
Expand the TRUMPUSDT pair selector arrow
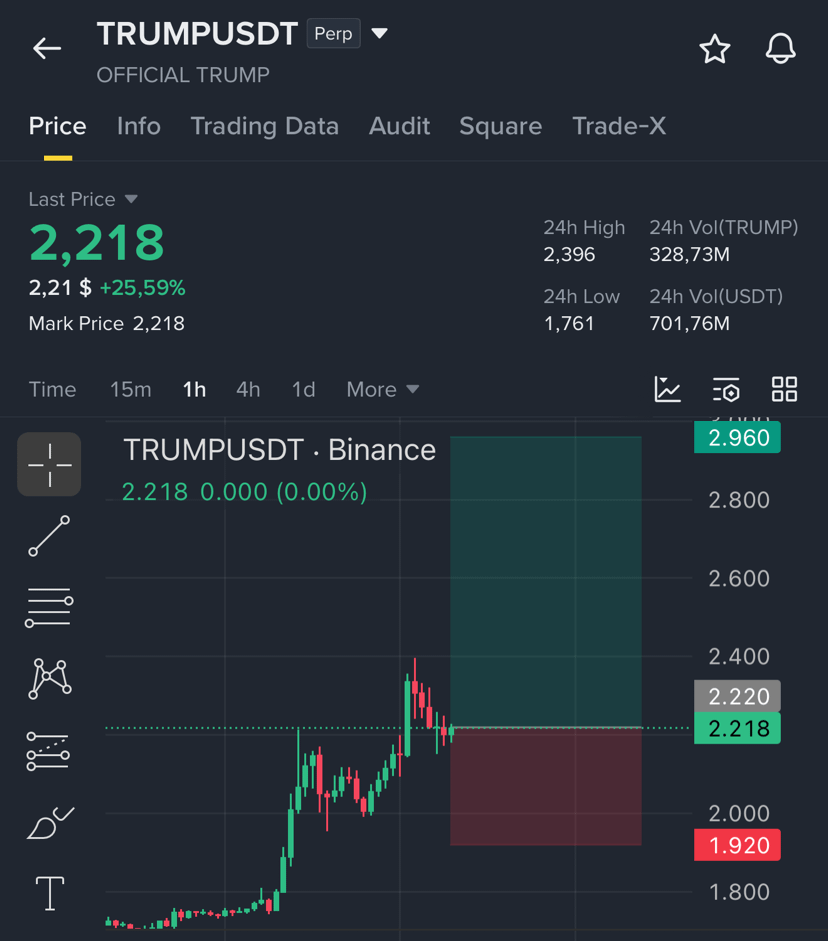click(379, 33)
